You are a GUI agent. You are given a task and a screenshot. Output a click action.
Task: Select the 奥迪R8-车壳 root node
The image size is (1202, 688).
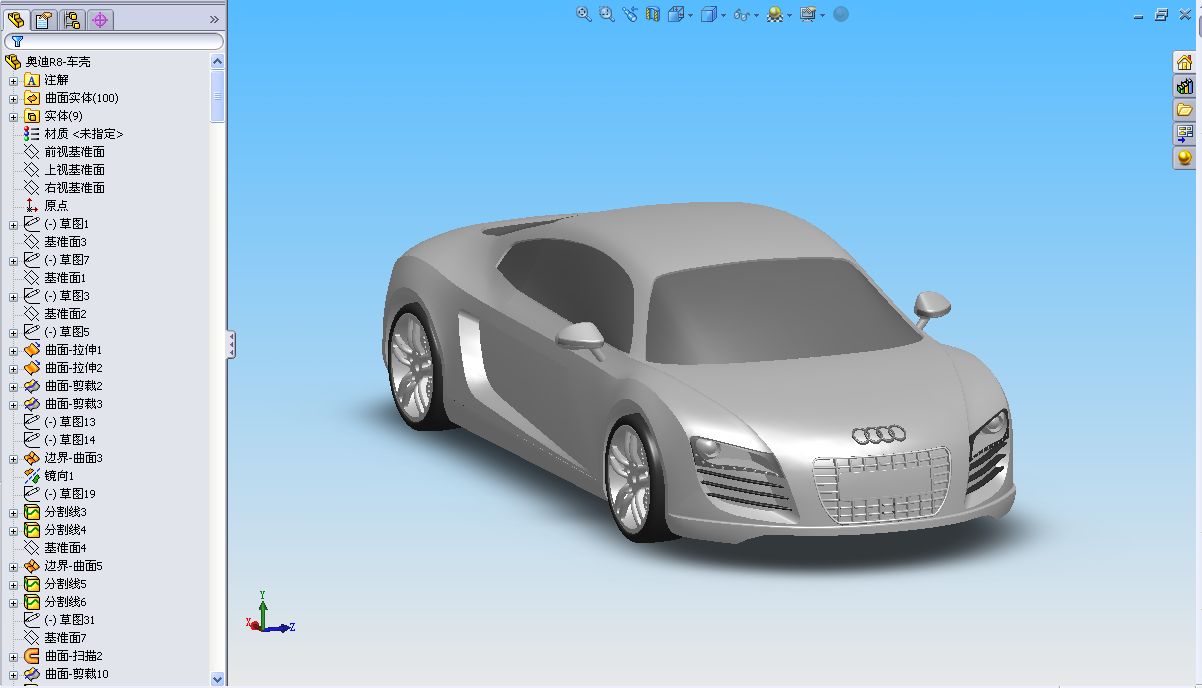click(x=58, y=62)
